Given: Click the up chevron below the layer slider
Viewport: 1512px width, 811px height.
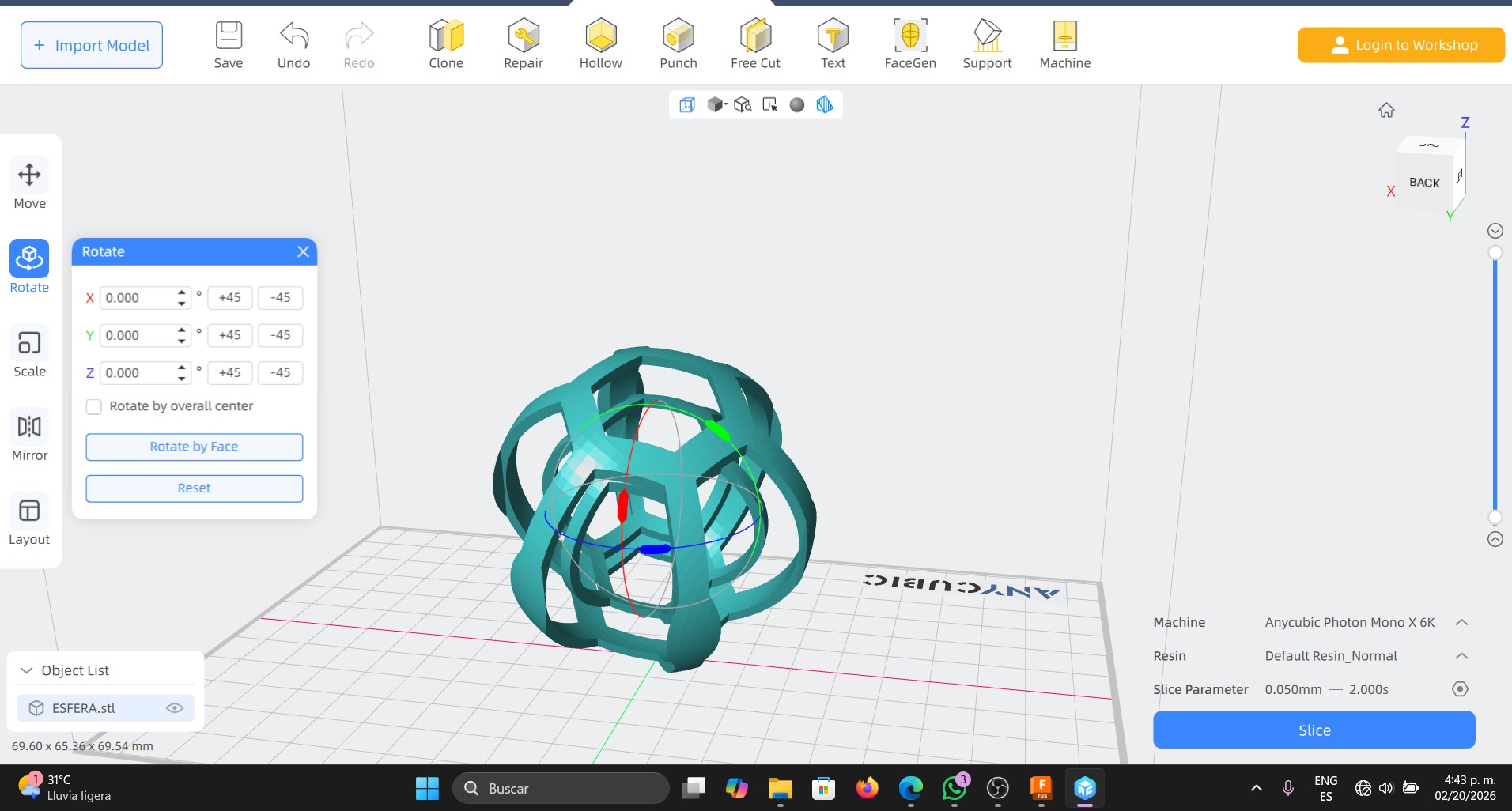Looking at the screenshot, I should 1495,540.
